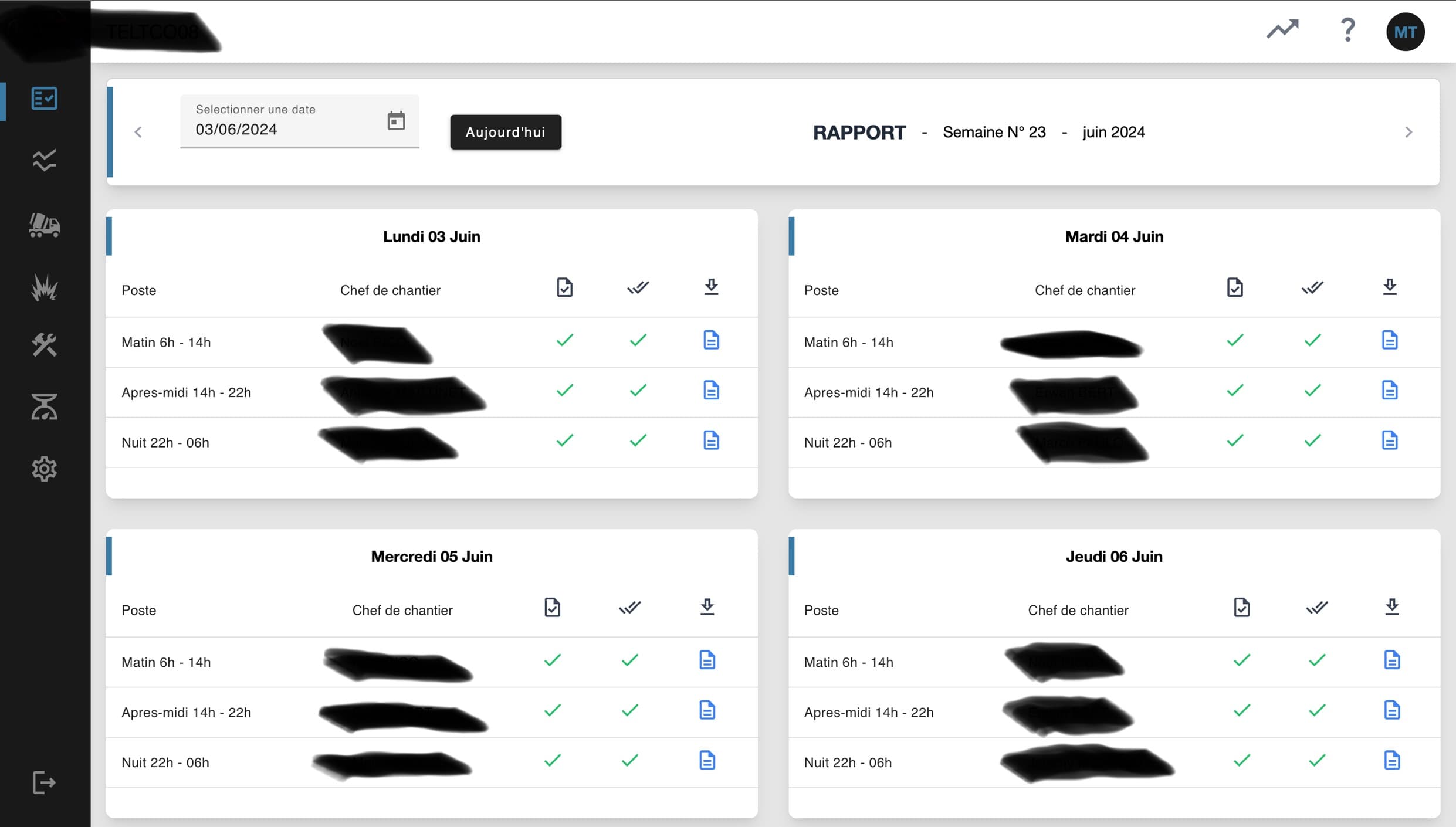The image size is (1456, 827).
Task: Open Jeudi 06 Juin Nuit report document
Action: coord(1391,761)
